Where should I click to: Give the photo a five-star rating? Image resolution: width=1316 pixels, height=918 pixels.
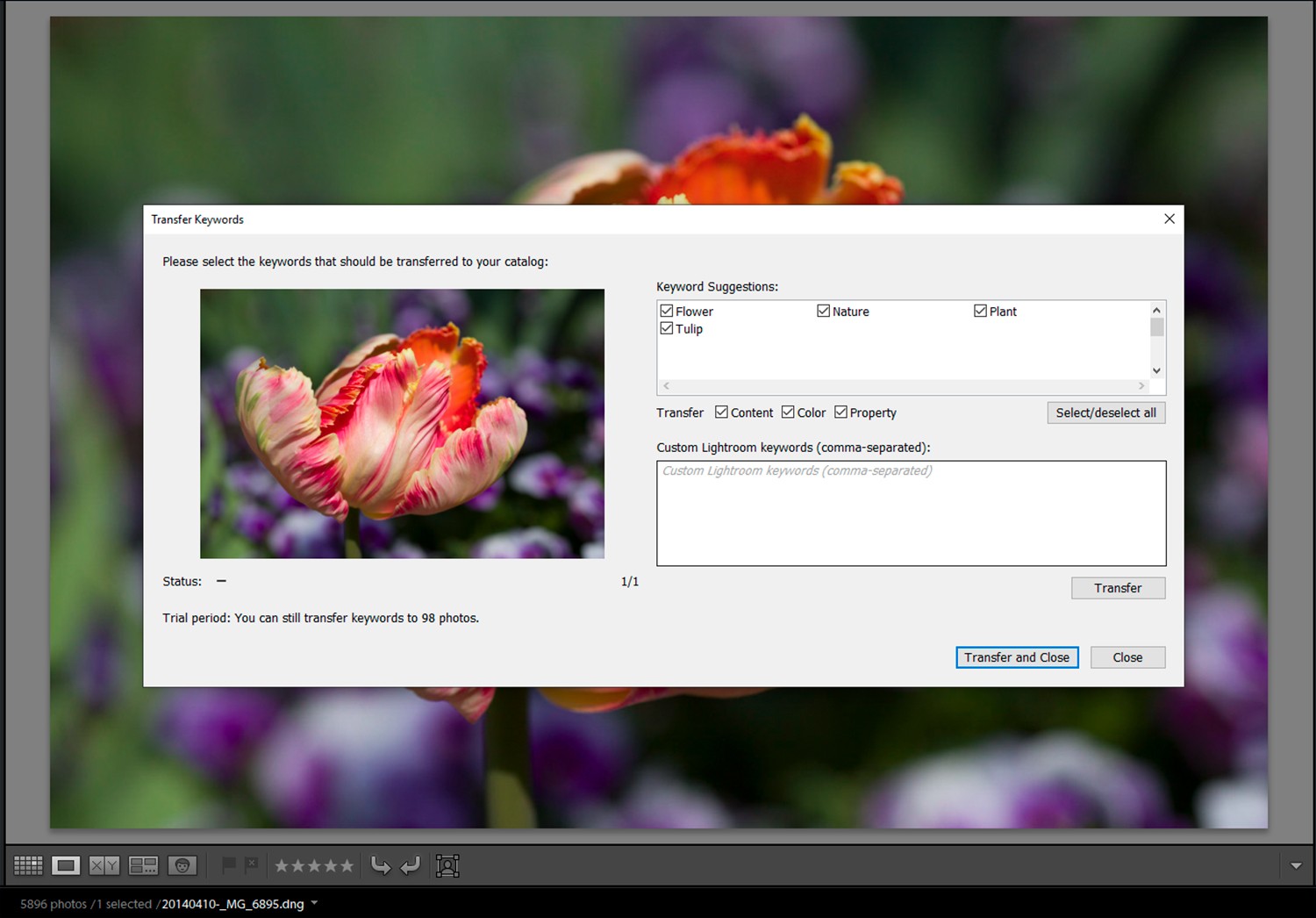point(347,865)
